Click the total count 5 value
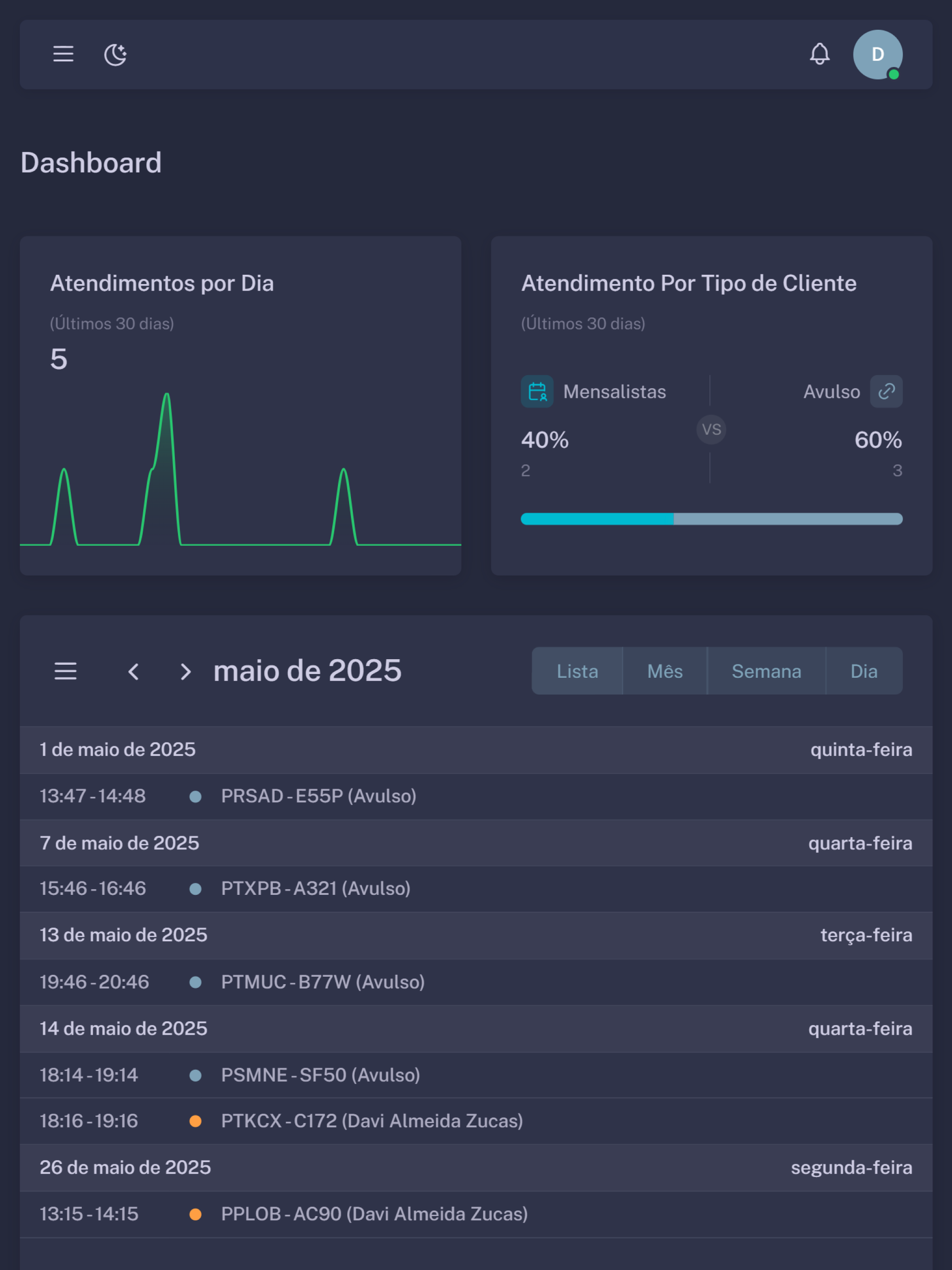This screenshot has width=952, height=1270. point(59,359)
